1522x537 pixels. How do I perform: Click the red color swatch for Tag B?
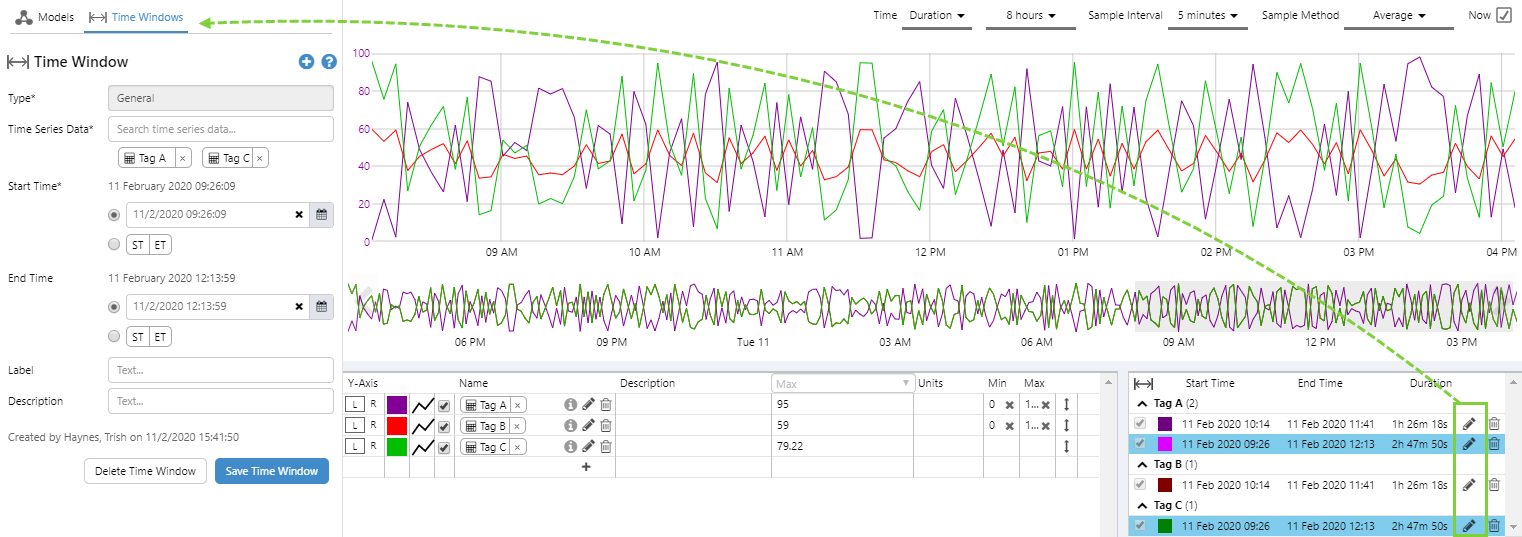pyautogui.click(x=397, y=426)
